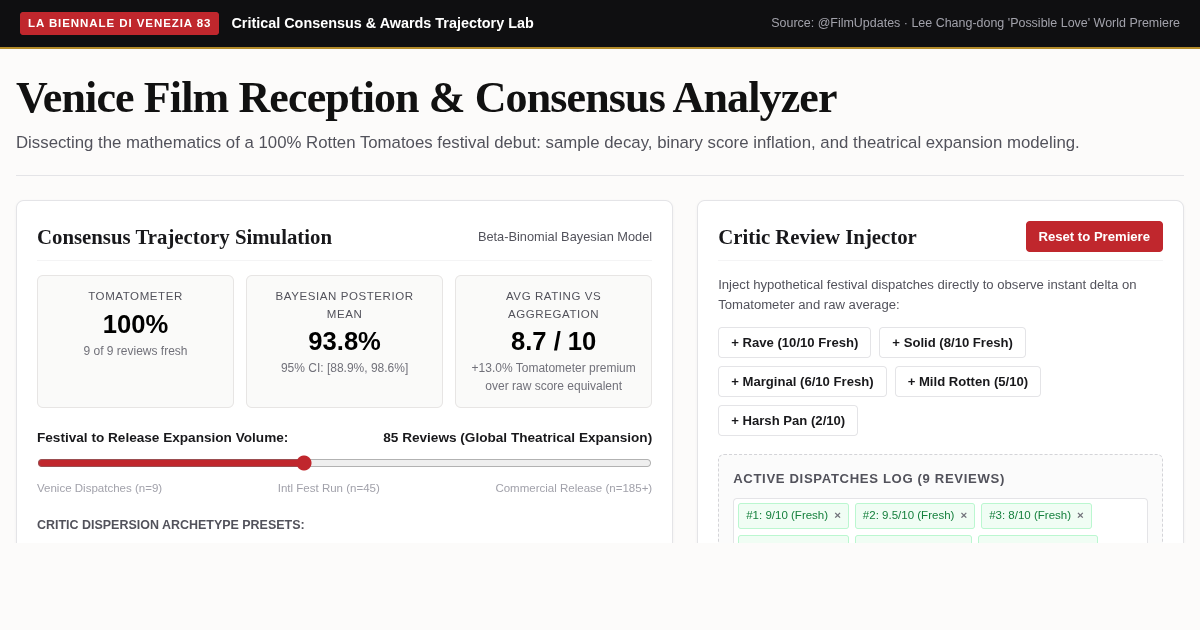
Task: Remove dispatch #2 with its × icon
Action: 964,516
